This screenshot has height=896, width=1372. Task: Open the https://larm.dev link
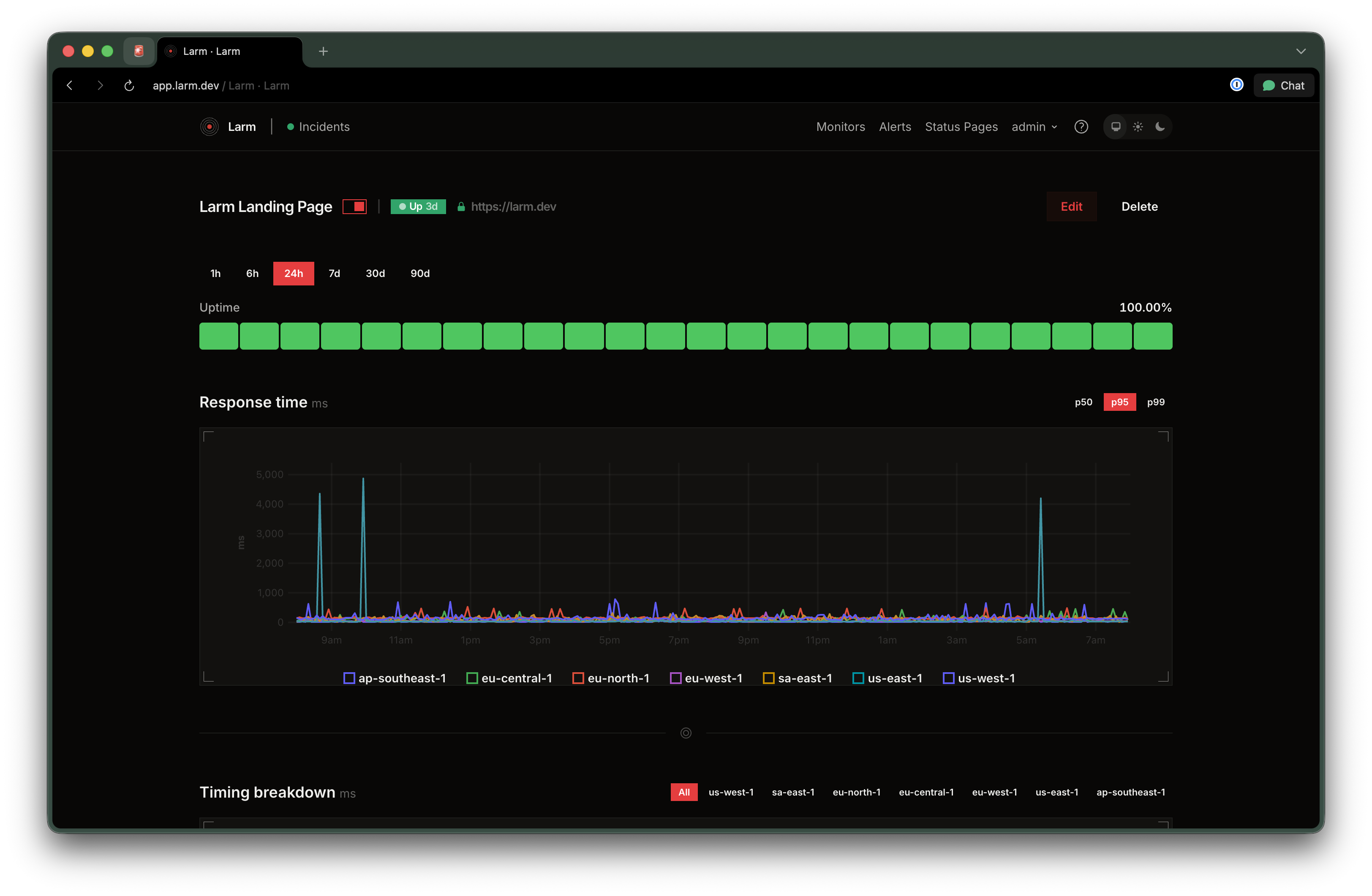click(513, 206)
